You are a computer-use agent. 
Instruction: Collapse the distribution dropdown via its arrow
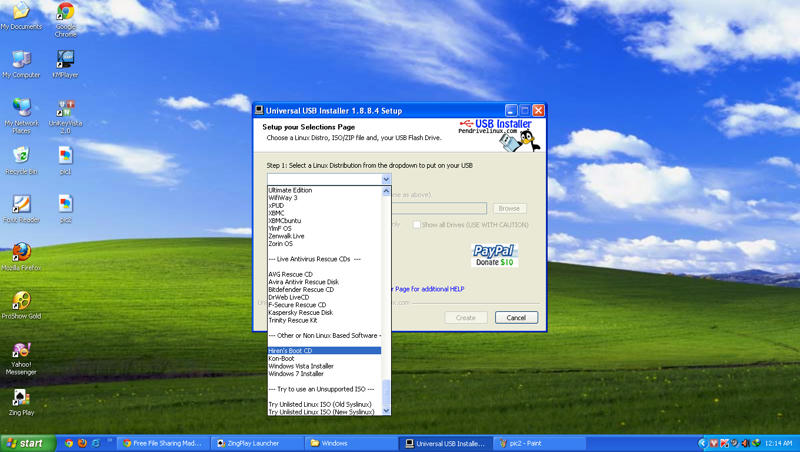coord(386,179)
